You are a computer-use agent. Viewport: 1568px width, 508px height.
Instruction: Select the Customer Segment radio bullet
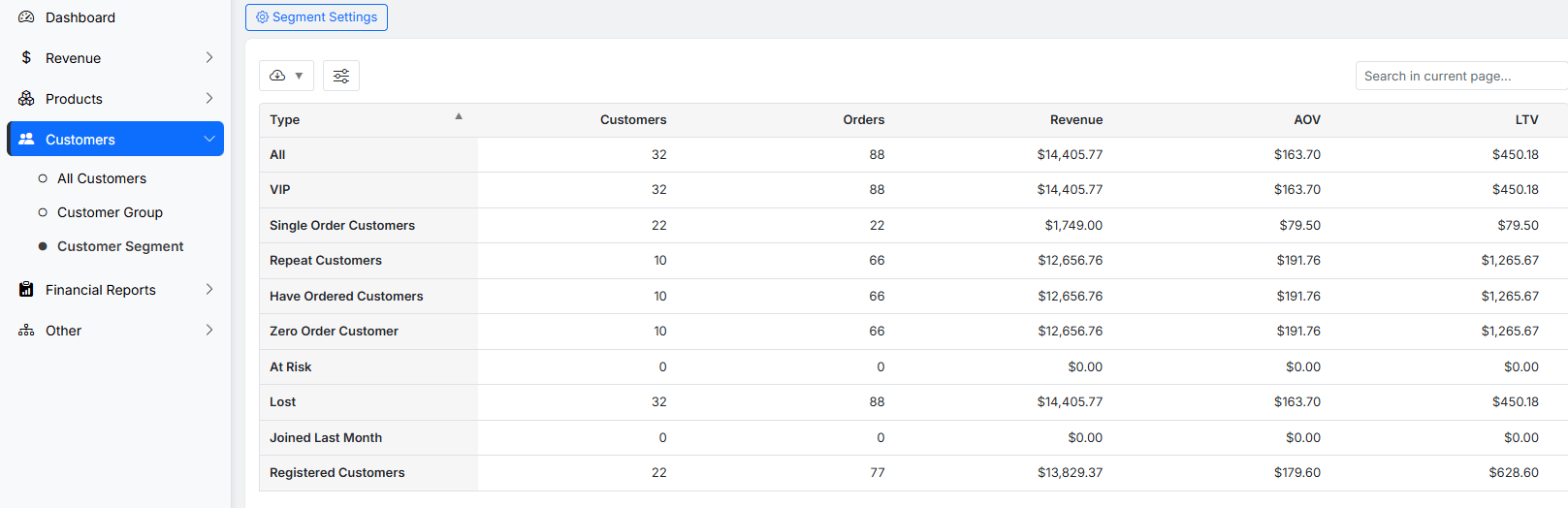[43, 246]
